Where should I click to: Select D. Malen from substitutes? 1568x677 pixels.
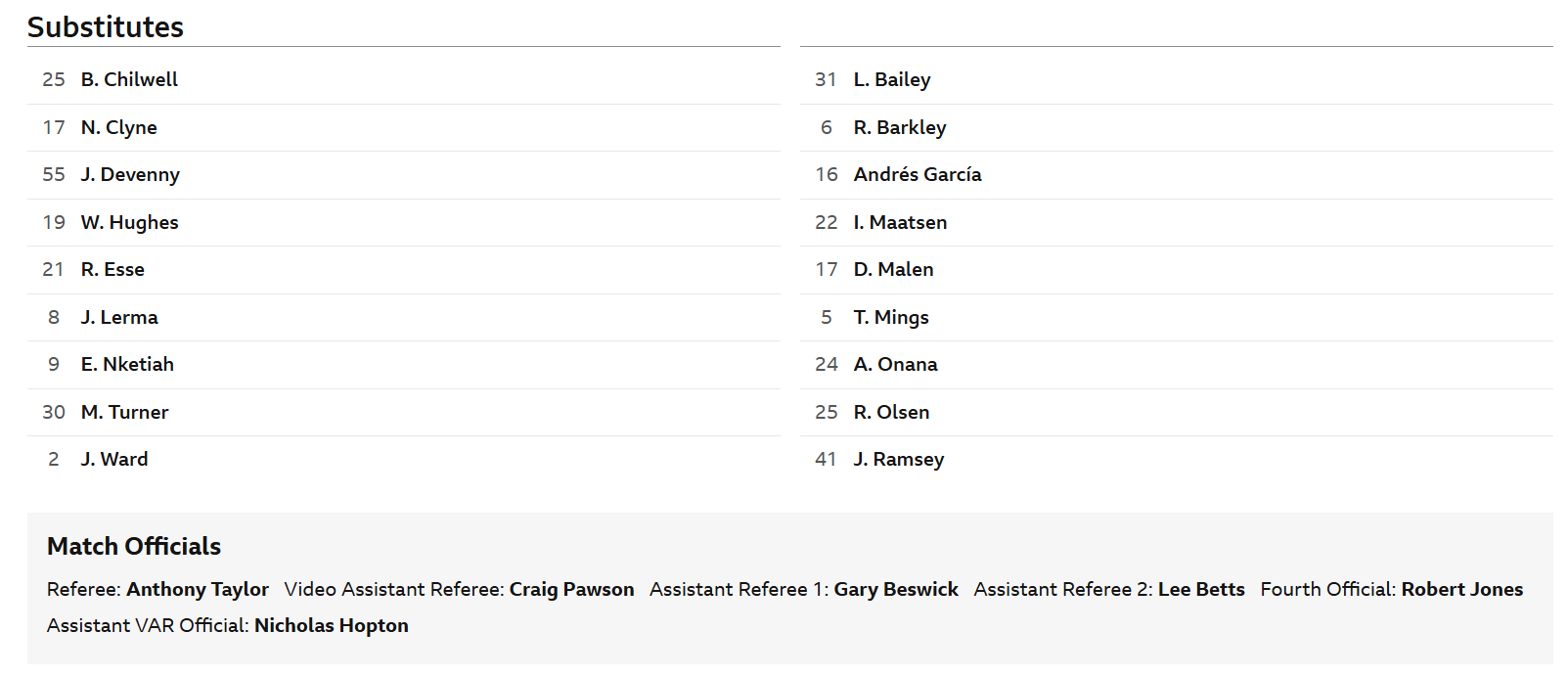(x=893, y=269)
